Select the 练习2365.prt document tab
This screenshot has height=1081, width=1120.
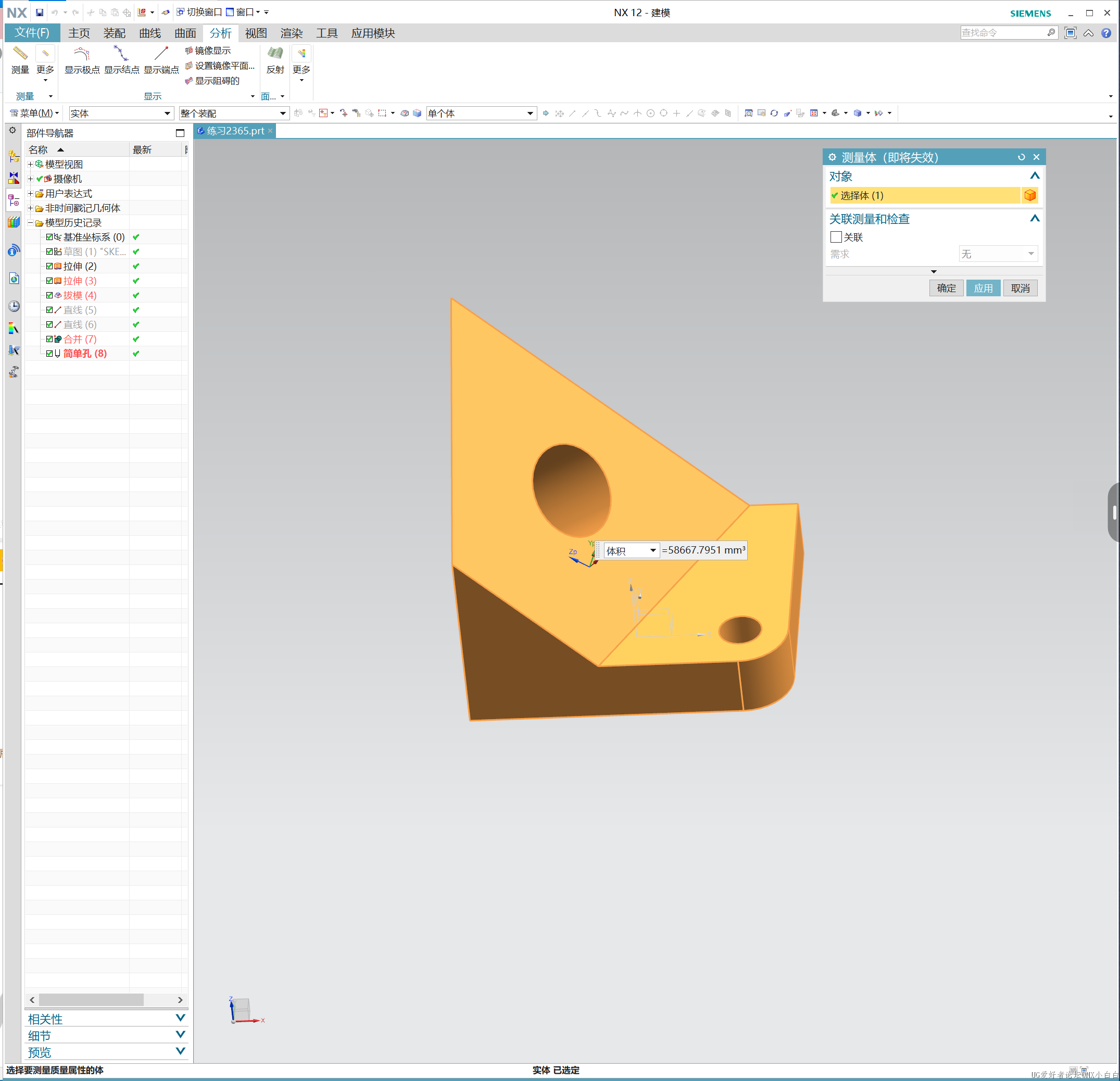235,131
